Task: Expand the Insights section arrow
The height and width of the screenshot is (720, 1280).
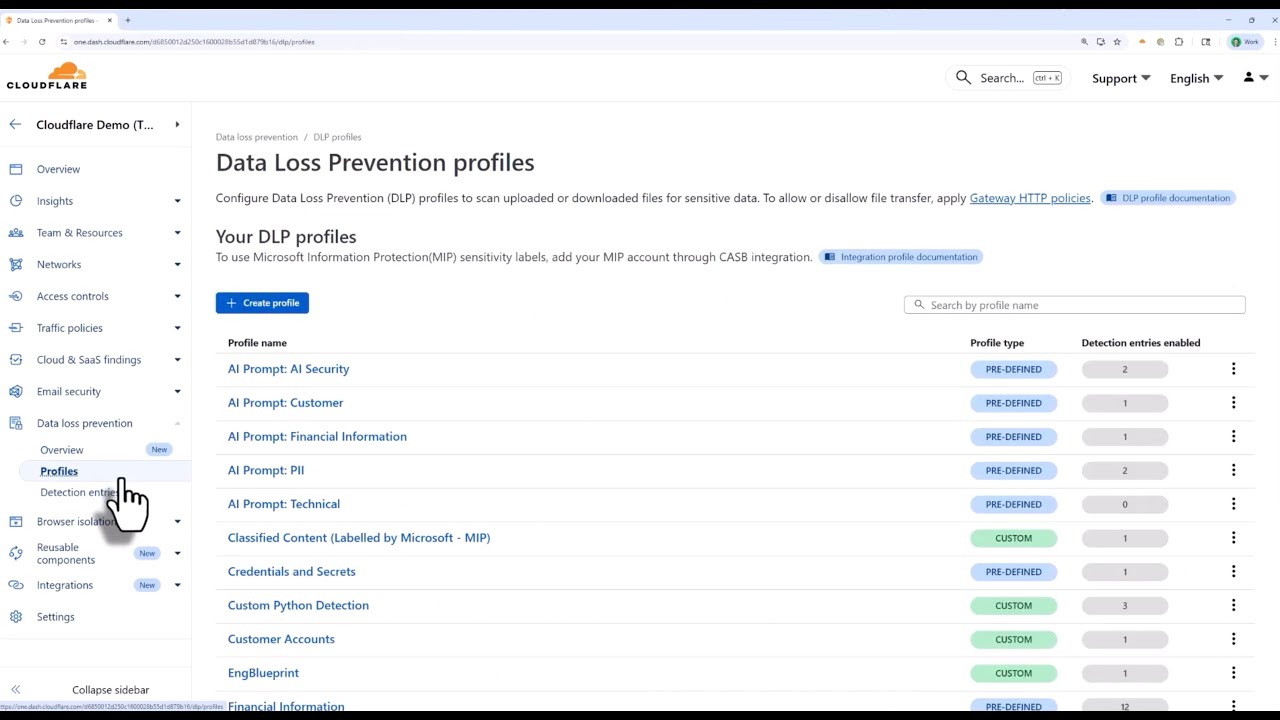Action: pyautogui.click(x=177, y=201)
